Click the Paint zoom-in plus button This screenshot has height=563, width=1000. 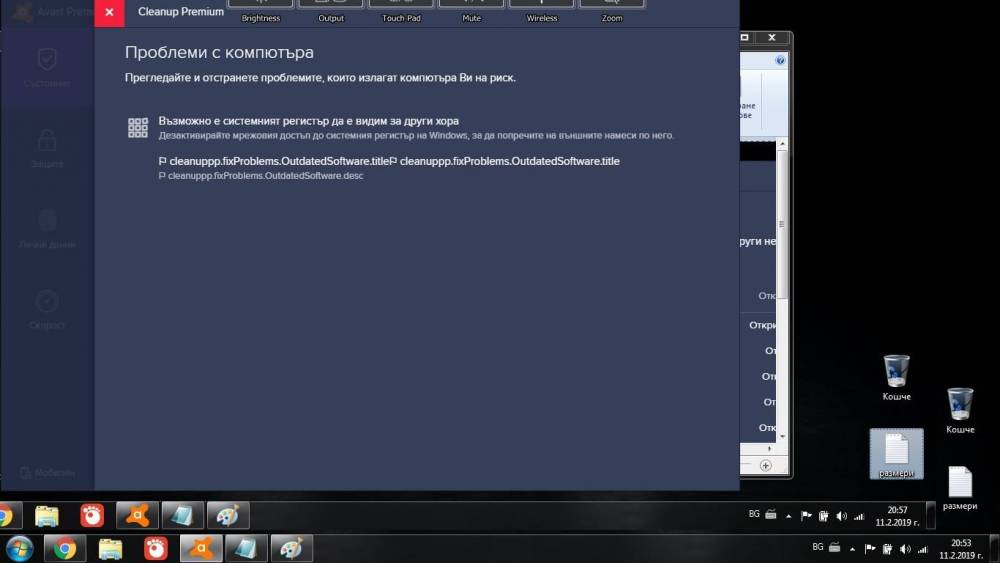(x=765, y=465)
